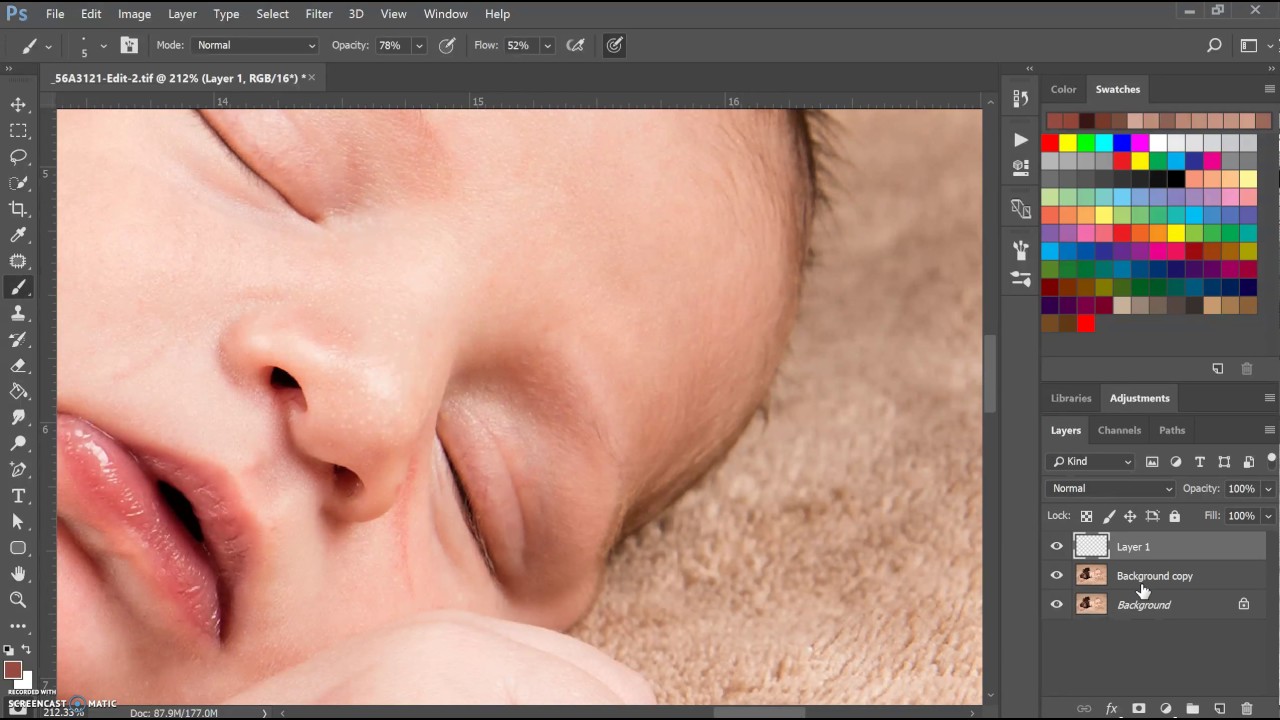This screenshot has width=1280, height=720.
Task: Open the Search icon in options bar
Action: coord(1214,45)
